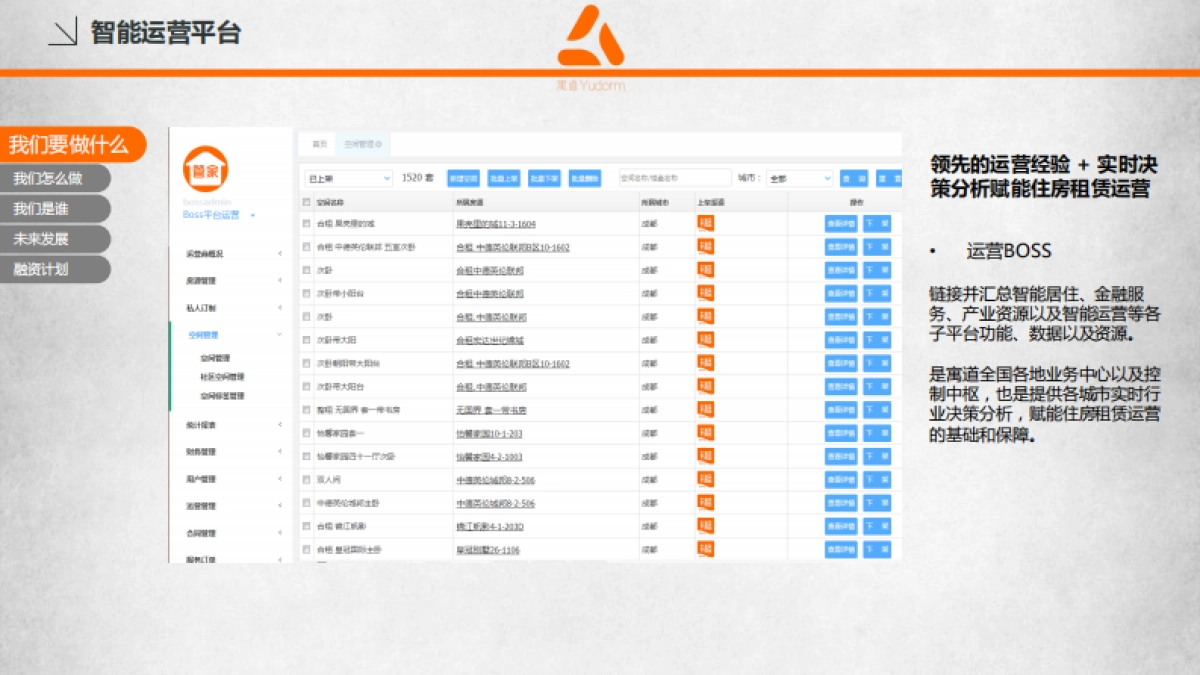Expand the Boss平台运营 account dropdown
This screenshot has height=675, width=1200.
tap(253, 215)
